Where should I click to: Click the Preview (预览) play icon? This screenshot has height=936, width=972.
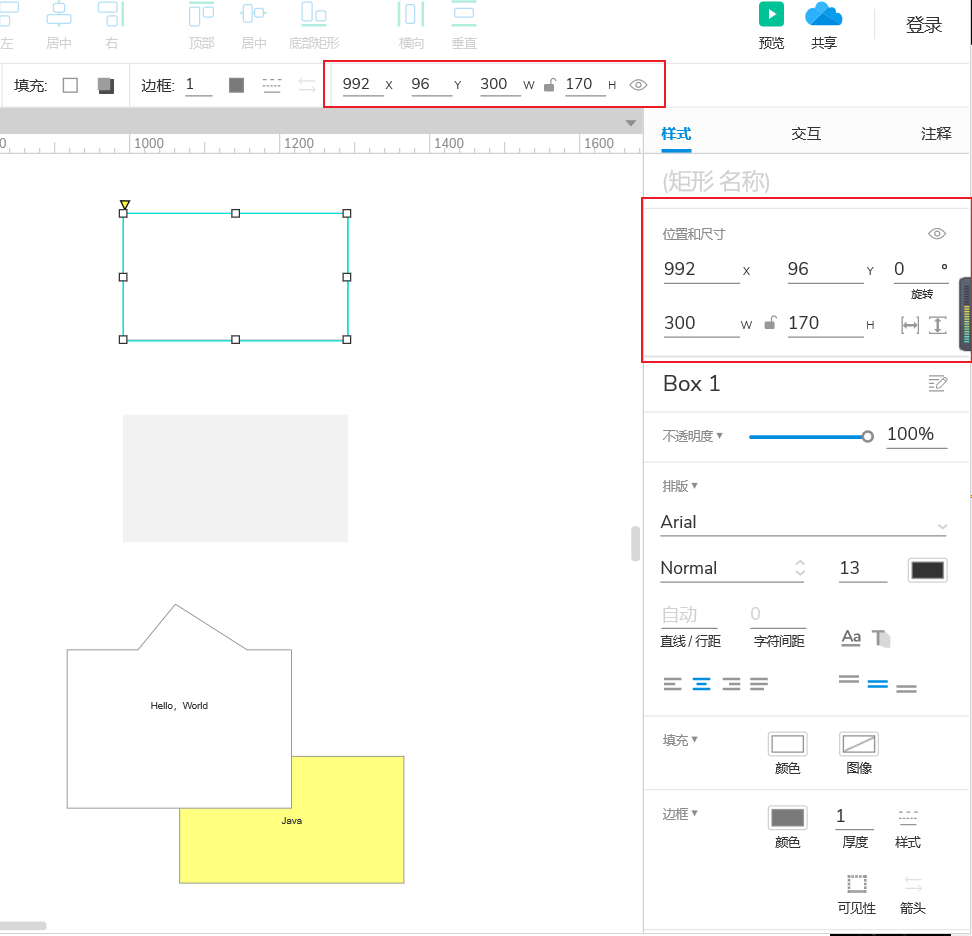771,14
